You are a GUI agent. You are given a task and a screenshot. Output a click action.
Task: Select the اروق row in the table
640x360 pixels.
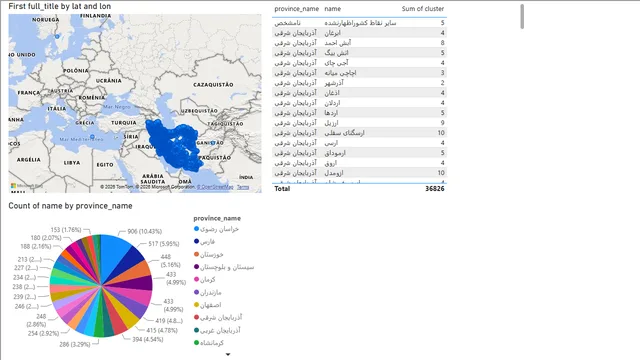click(359, 163)
